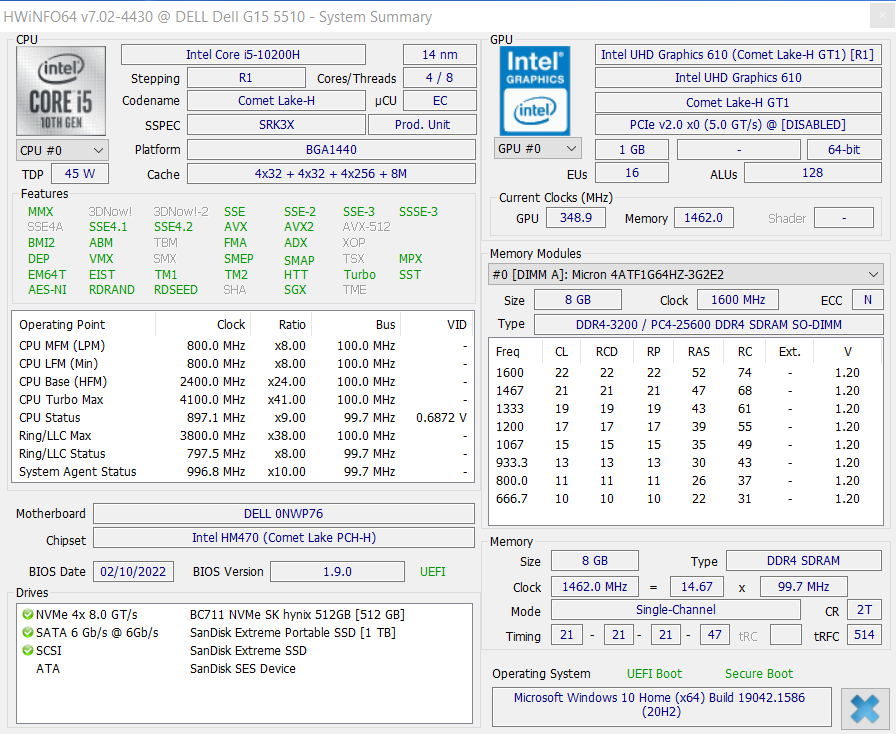Click the green check icon beside SCSI drive
The image size is (896, 734).
28,651
